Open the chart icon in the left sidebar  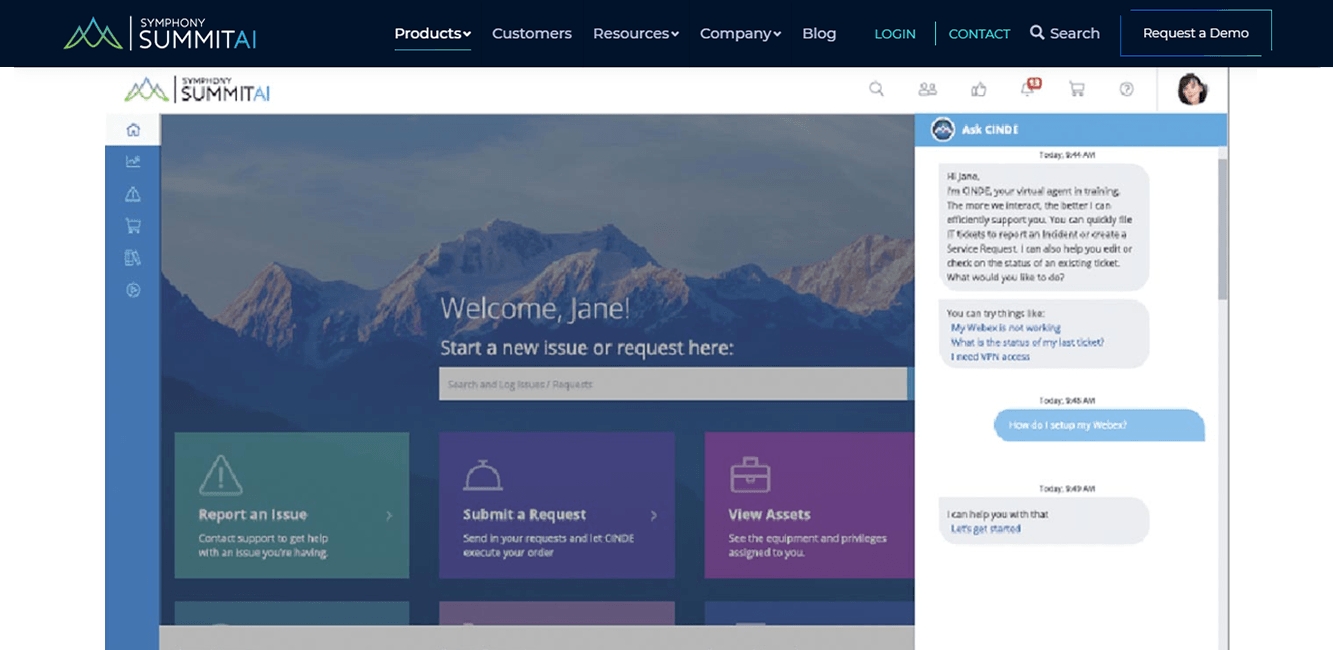click(x=133, y=161)
